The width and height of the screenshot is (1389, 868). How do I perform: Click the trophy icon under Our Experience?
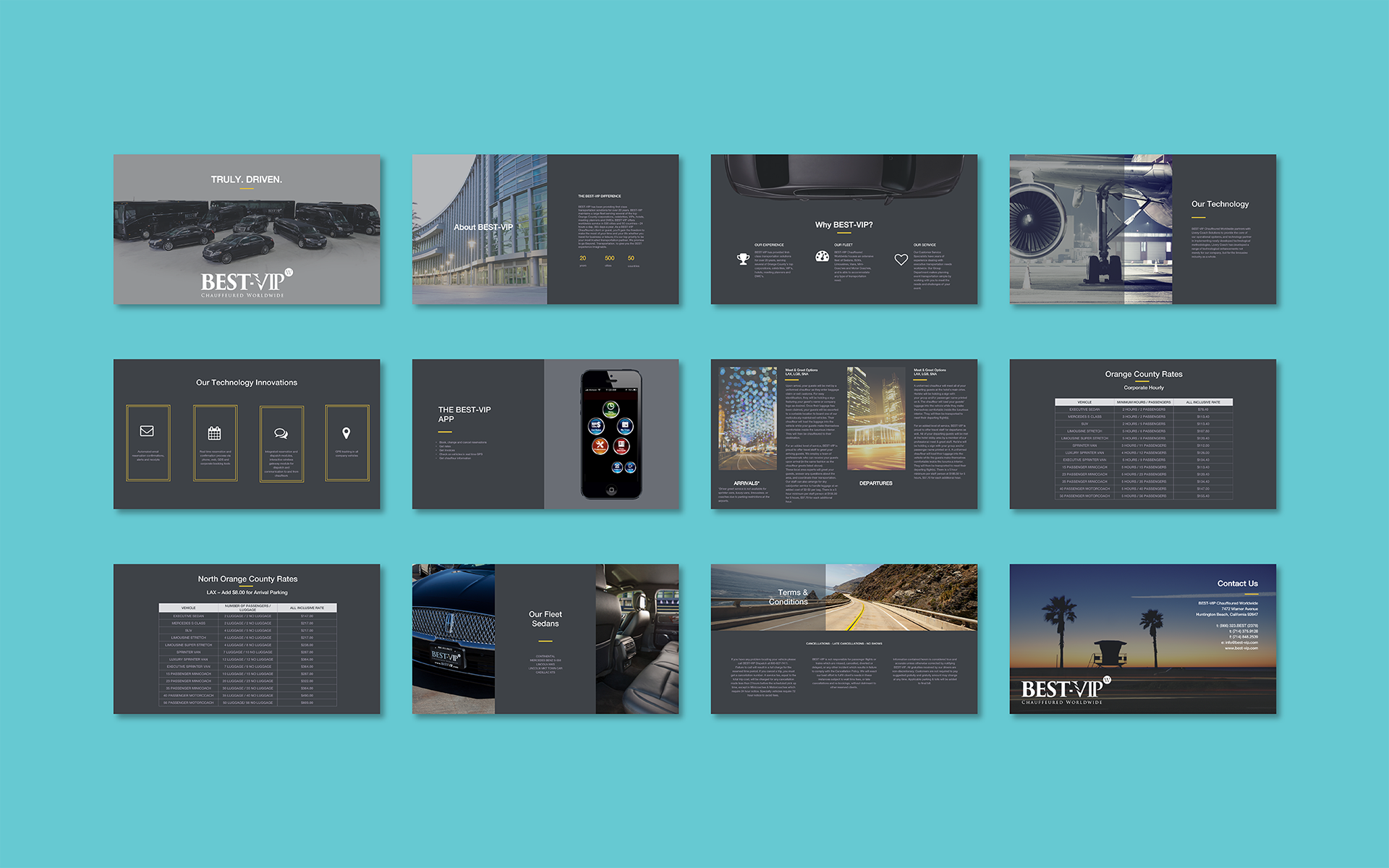tap(743, 259)
